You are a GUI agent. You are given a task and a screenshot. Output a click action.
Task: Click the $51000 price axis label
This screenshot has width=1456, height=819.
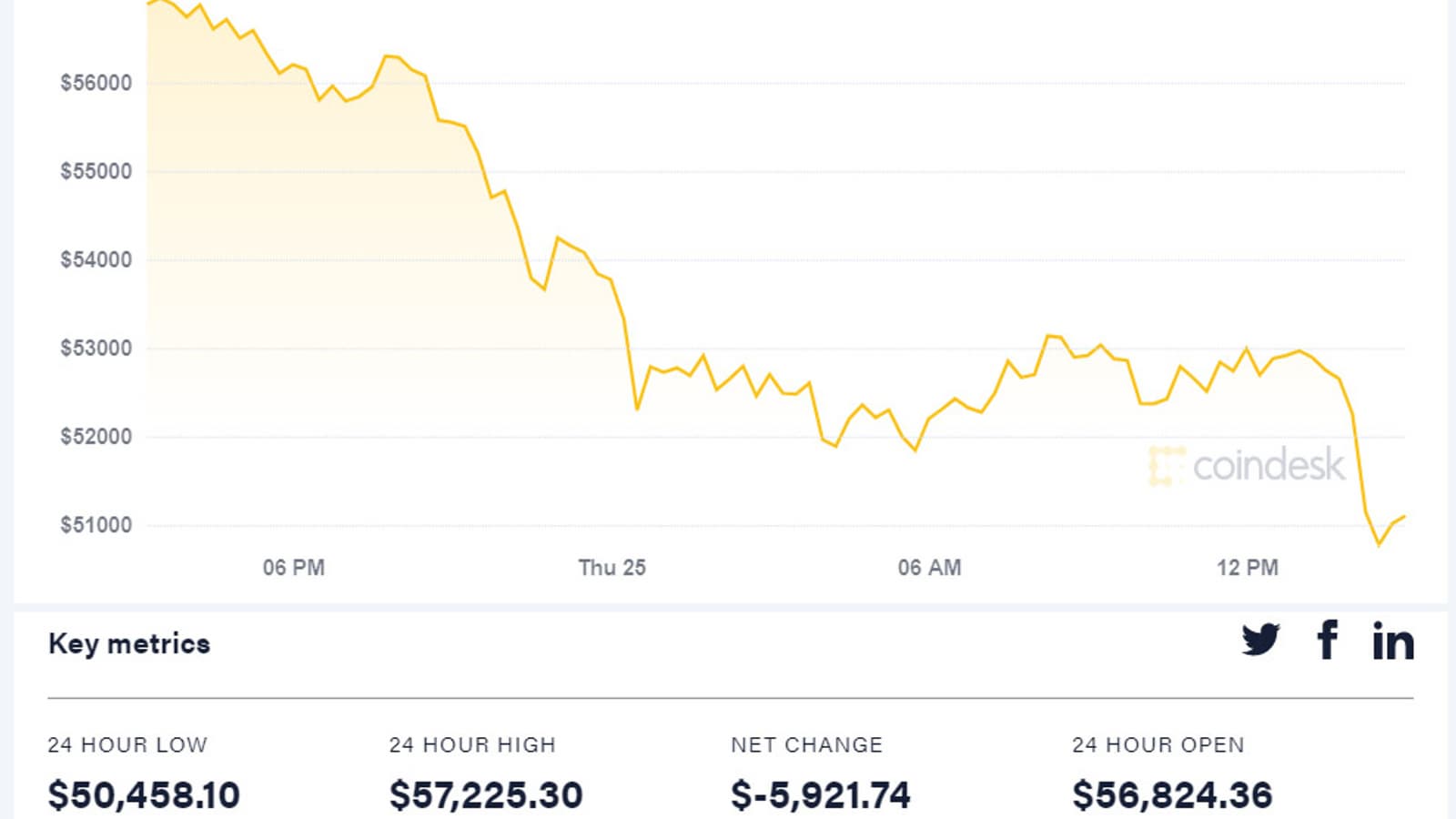pyautogui.click(x=96, y=525)
